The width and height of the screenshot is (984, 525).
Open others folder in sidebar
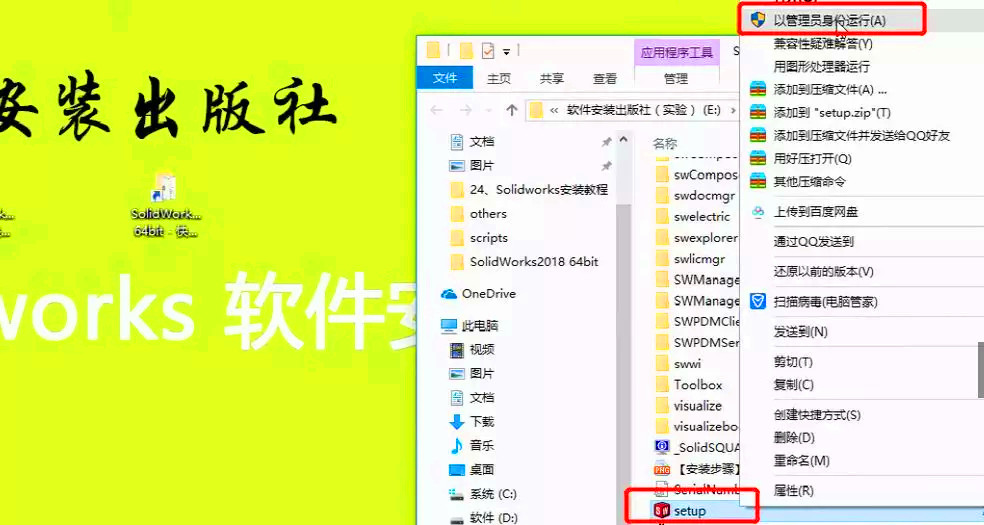point(488,213)
